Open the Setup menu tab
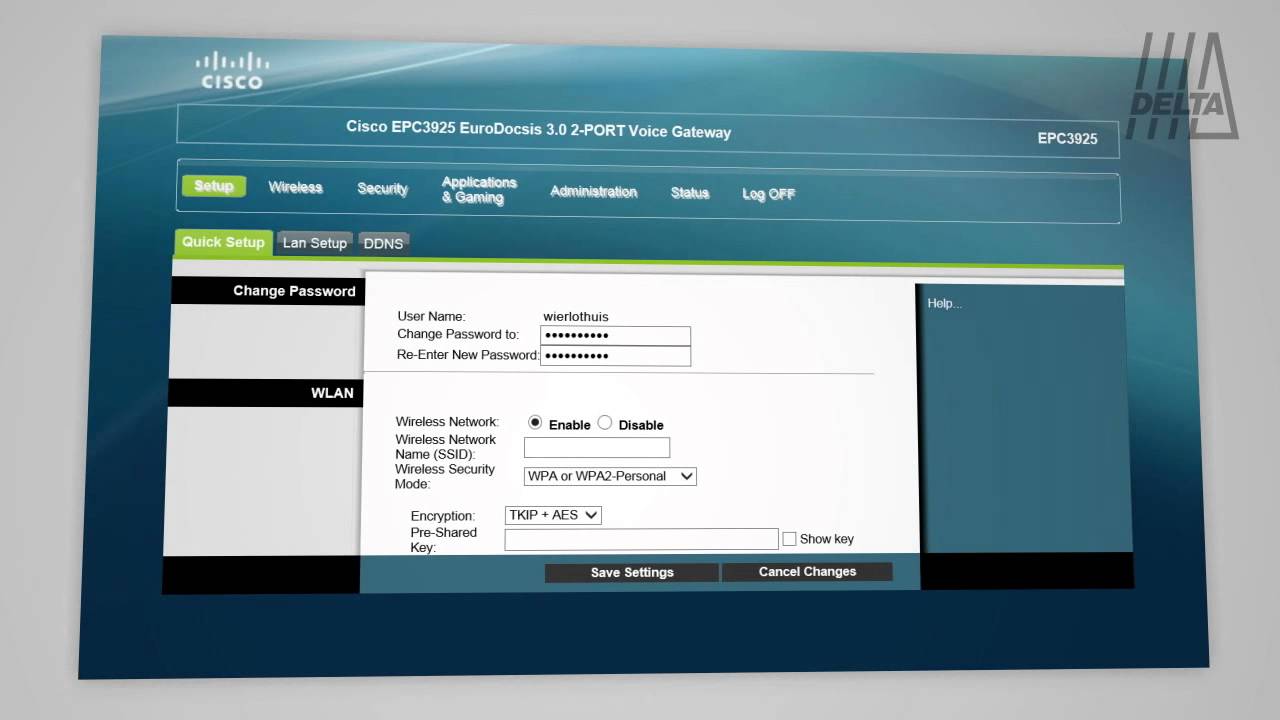This screenshot has height=720, width=1280. (213, 186)
